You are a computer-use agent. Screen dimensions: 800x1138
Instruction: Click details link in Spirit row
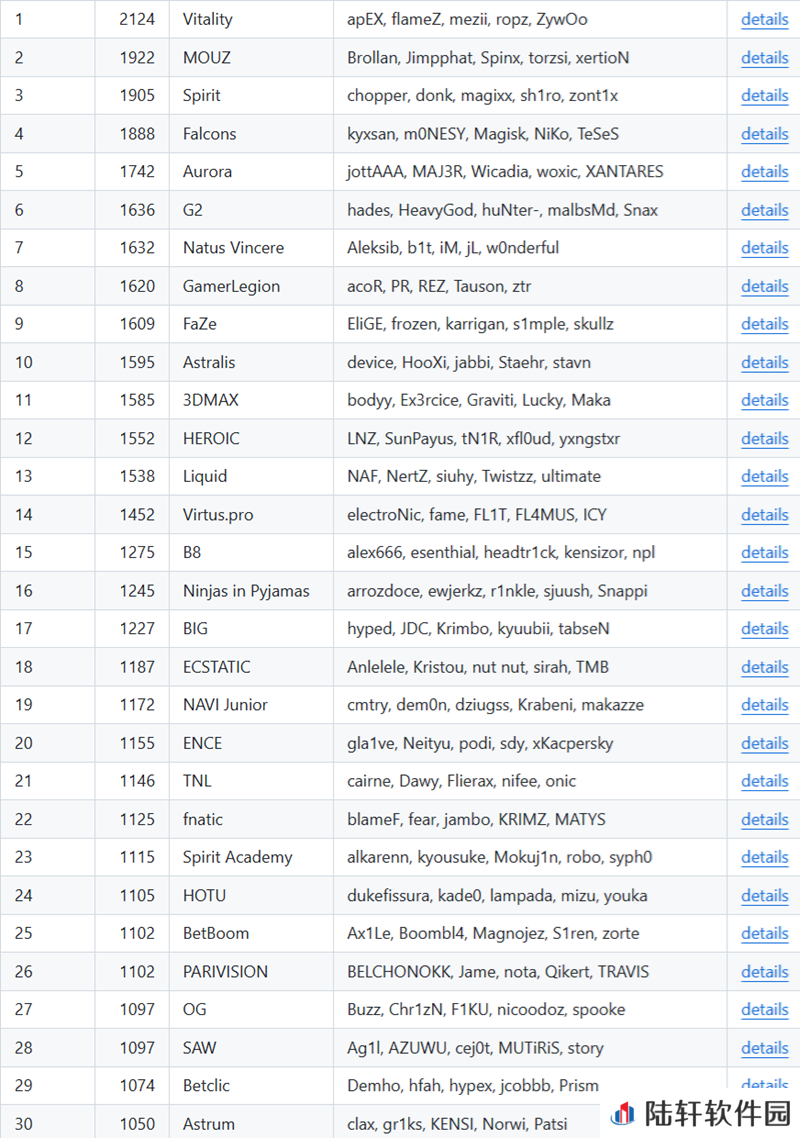[x=764, y=96]
